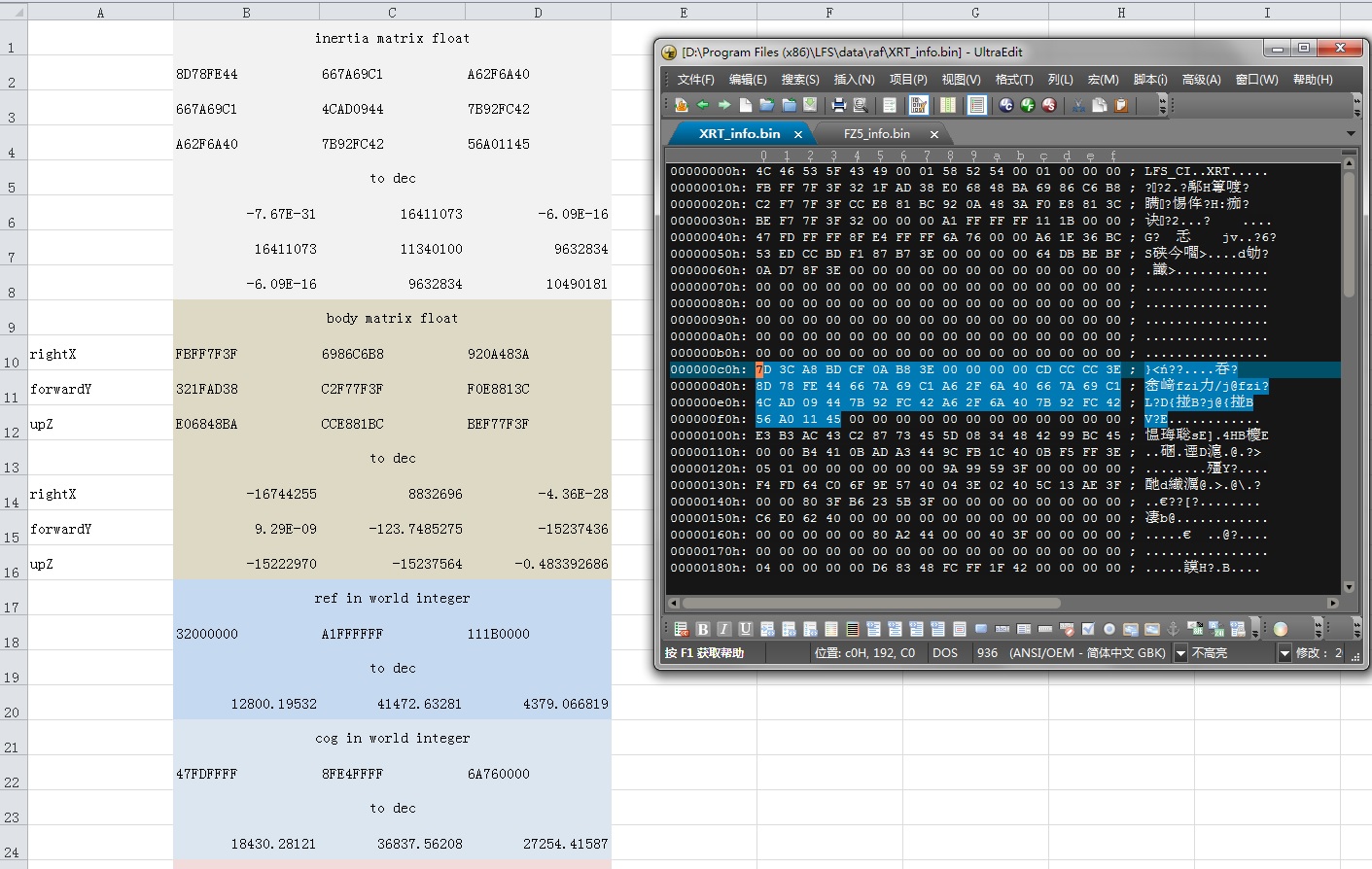The width and height of the screenshot is (1372, 869).
Task: Select cell with value 47FDFFFF
Action: [x=246, y=773]
